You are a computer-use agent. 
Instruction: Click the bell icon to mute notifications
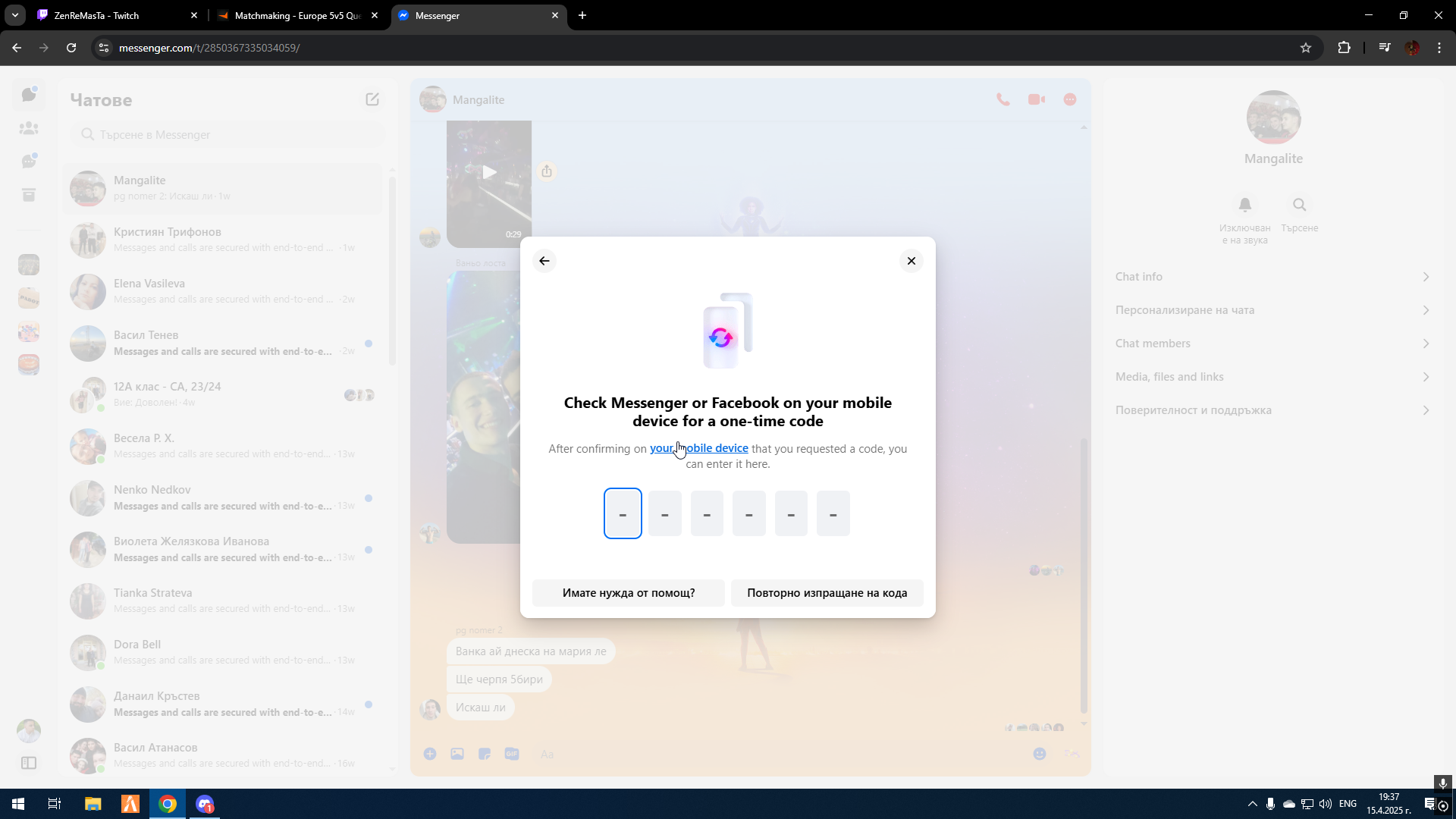coord(1244,205)
